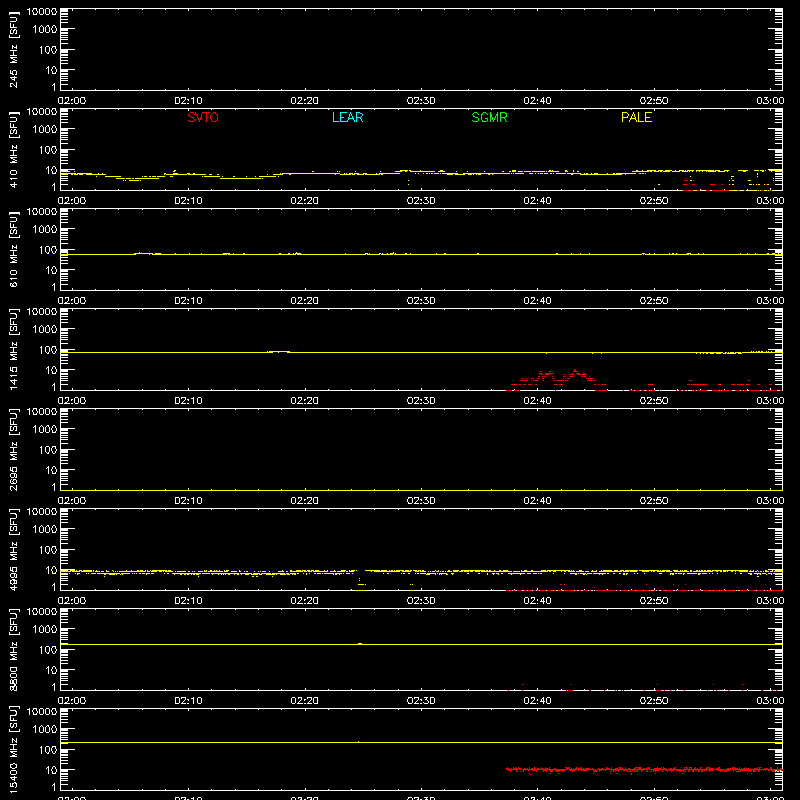Click 02:10 time label under 410 MHz panel
This screenshot has height=800, width=800.
[188, 201]
